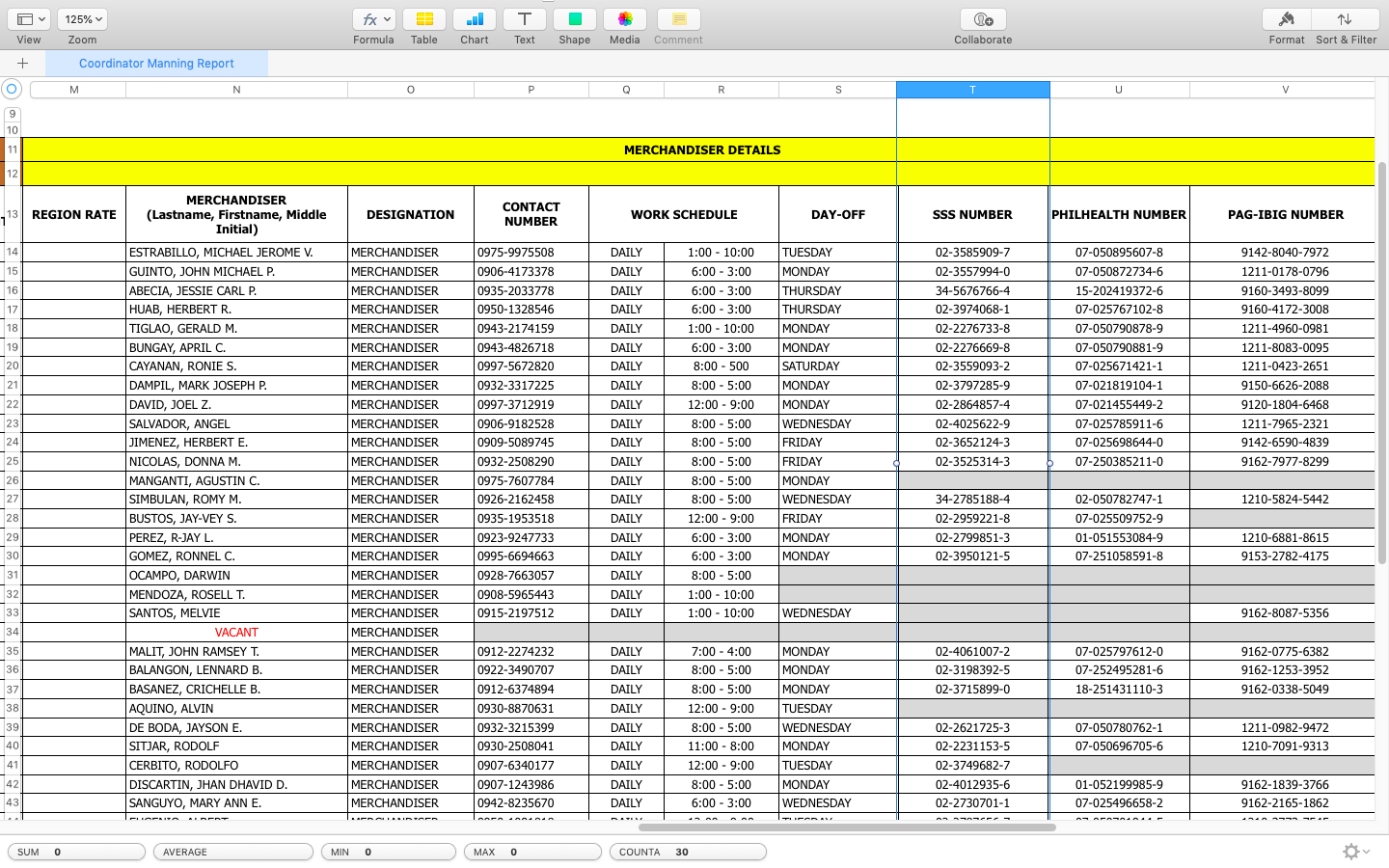Screen dimensions: 1389x868
Task: Select SATURDAY day-off cell for Cayanan
Action: [x=838, y=366]
